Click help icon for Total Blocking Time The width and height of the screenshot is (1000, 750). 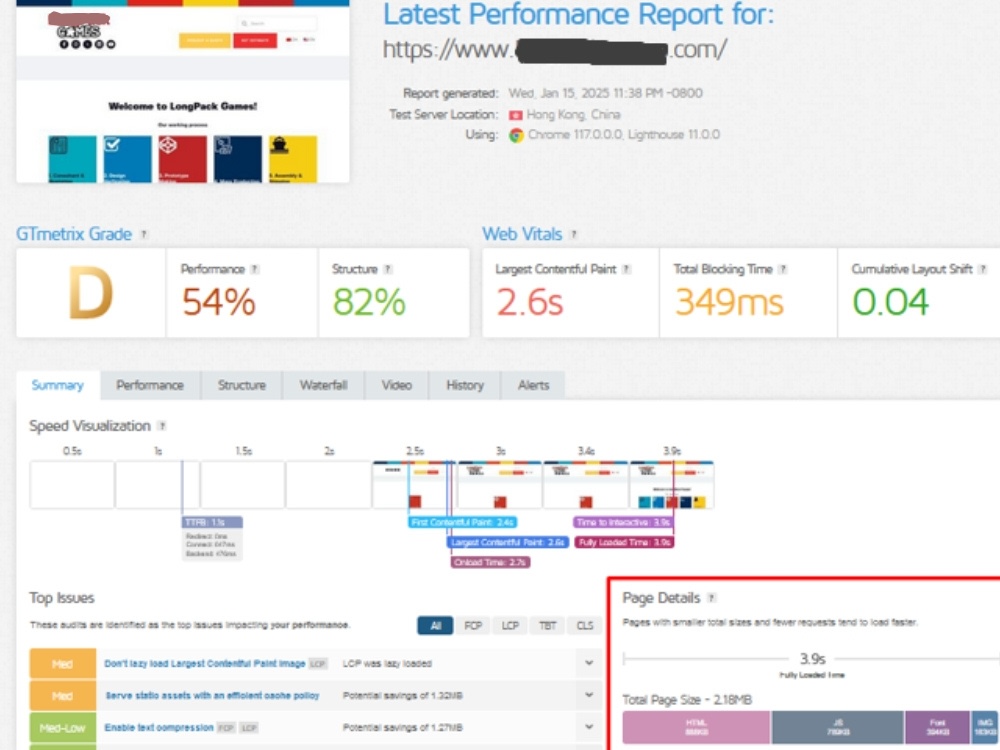point(783,269)
